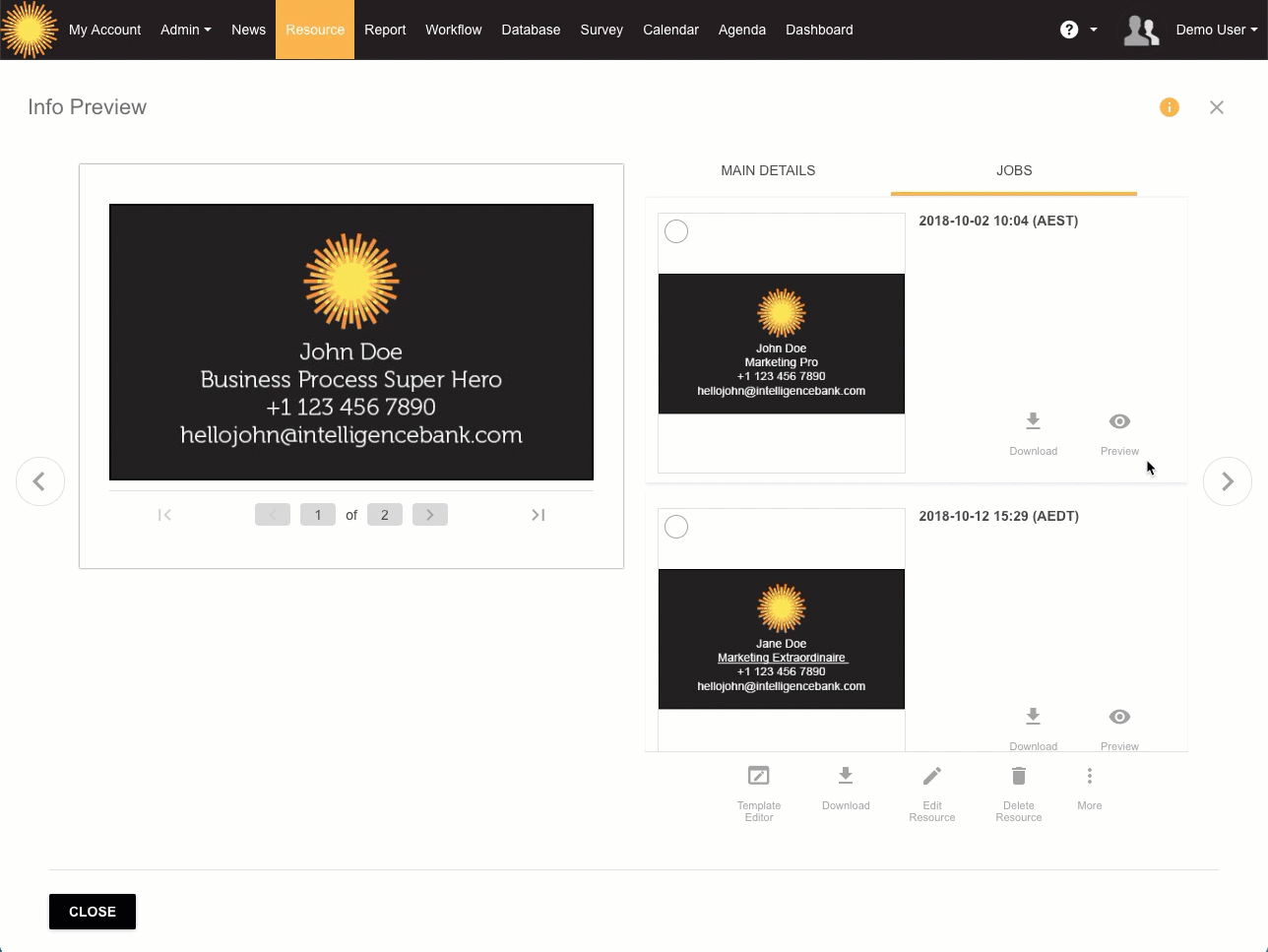Screen dimensions: 1268x952
Task: Switch to the Main Details tab
Action: (768, 170)
